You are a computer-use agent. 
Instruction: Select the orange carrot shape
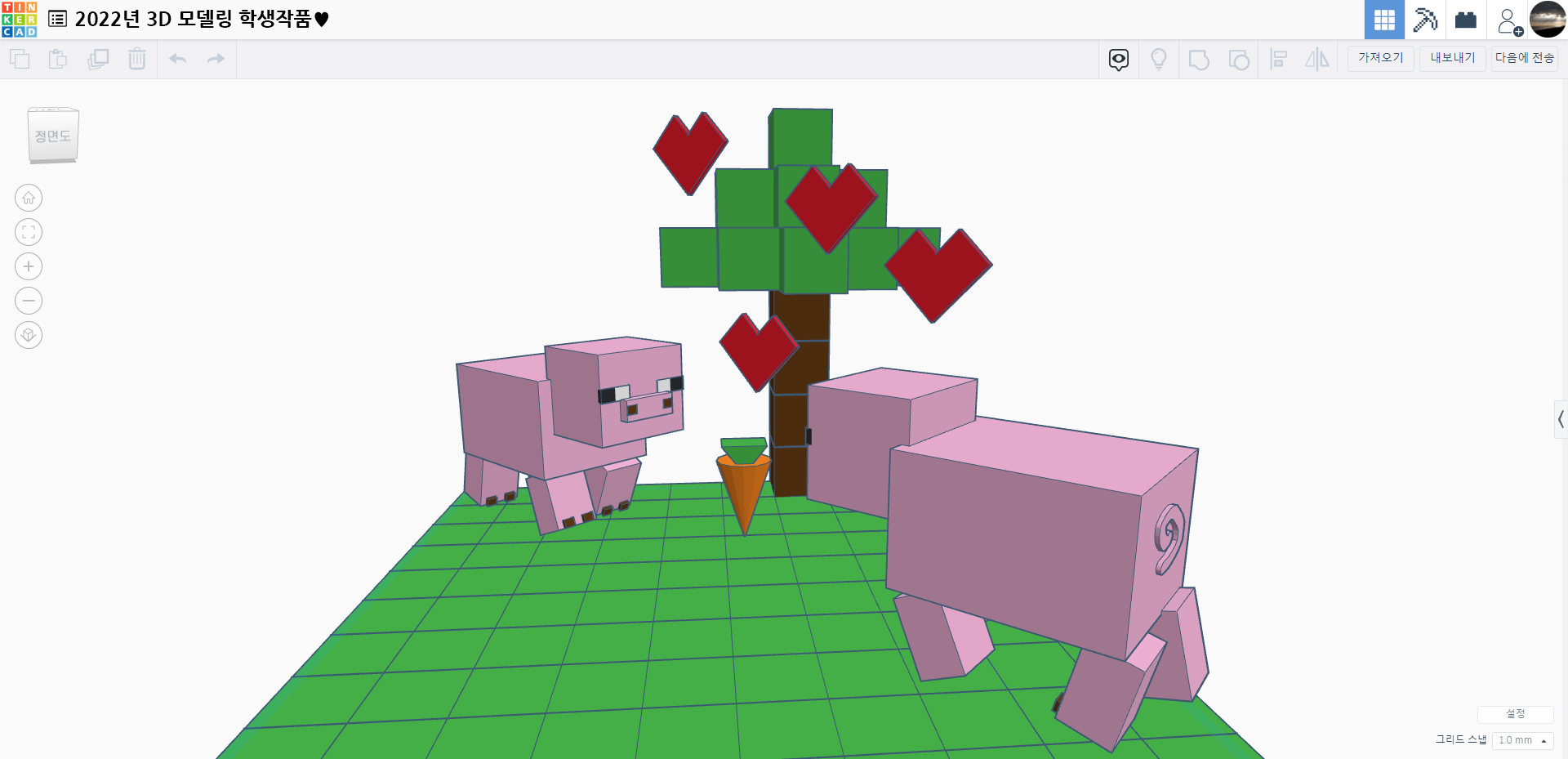click(744, 494)
